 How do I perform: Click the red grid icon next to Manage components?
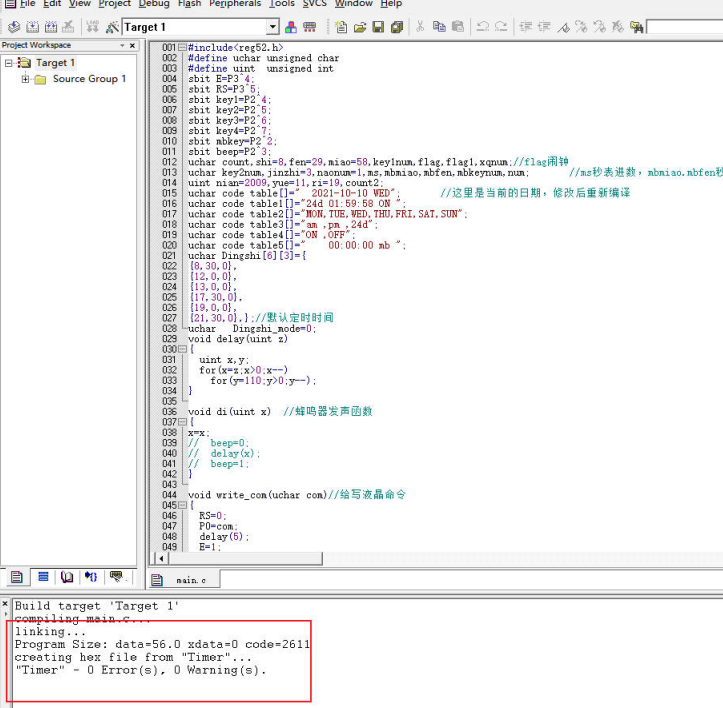click(x=310, y=27)
